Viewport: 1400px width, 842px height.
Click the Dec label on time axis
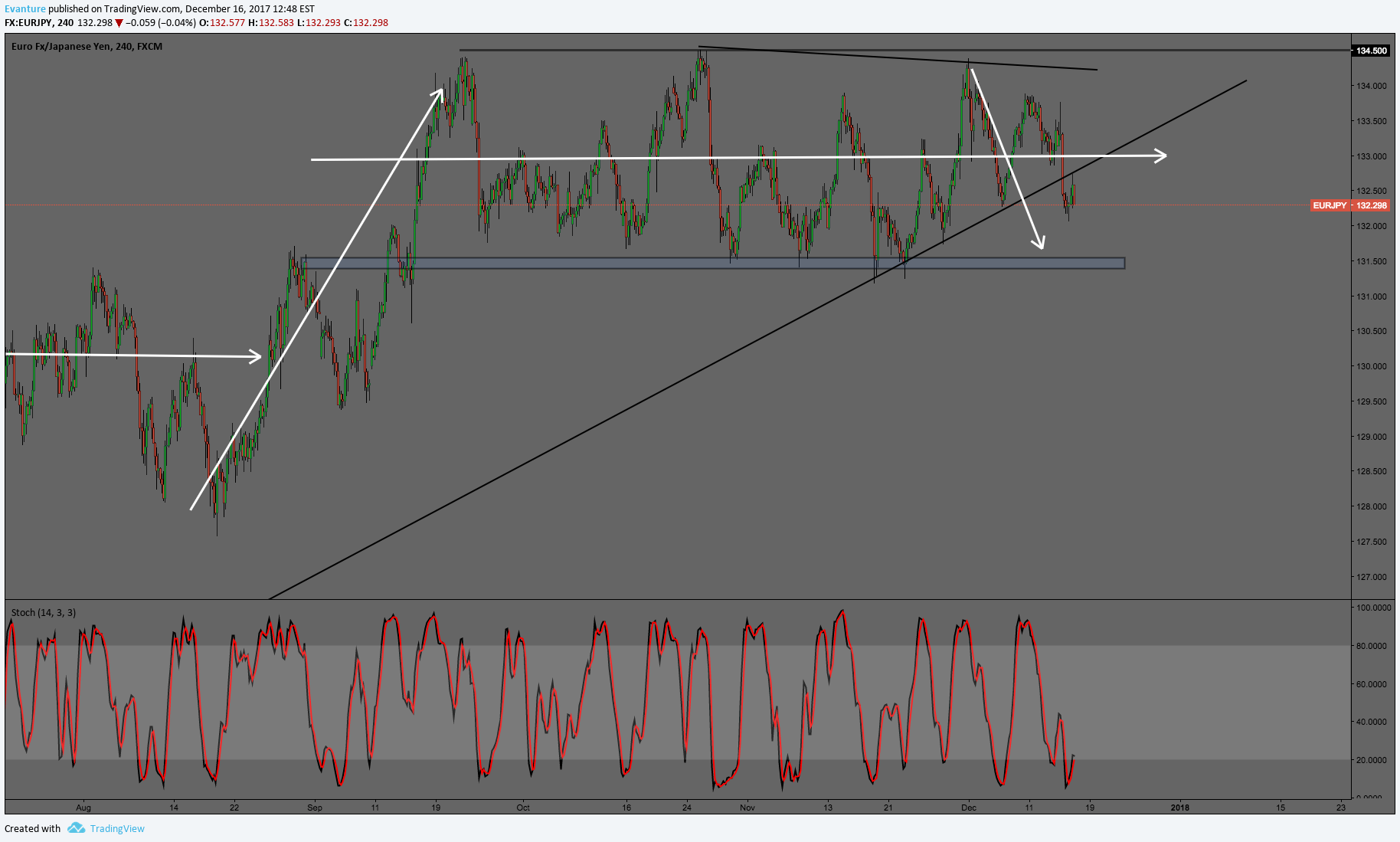pos(969,808)
